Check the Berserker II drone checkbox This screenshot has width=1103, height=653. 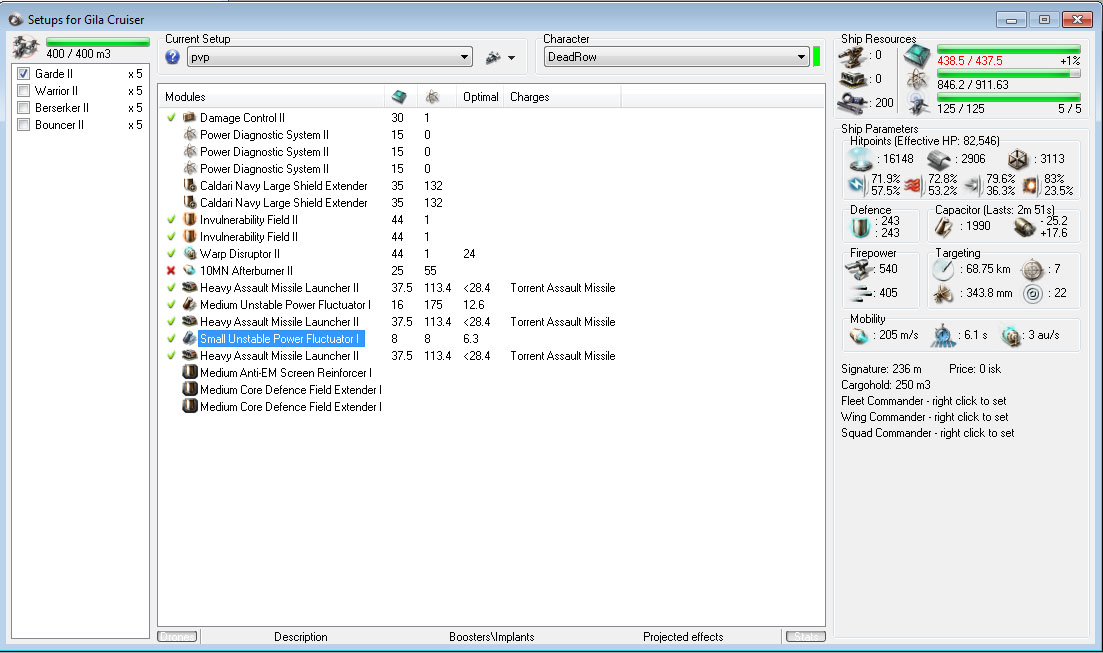click(x=23, y=107)
